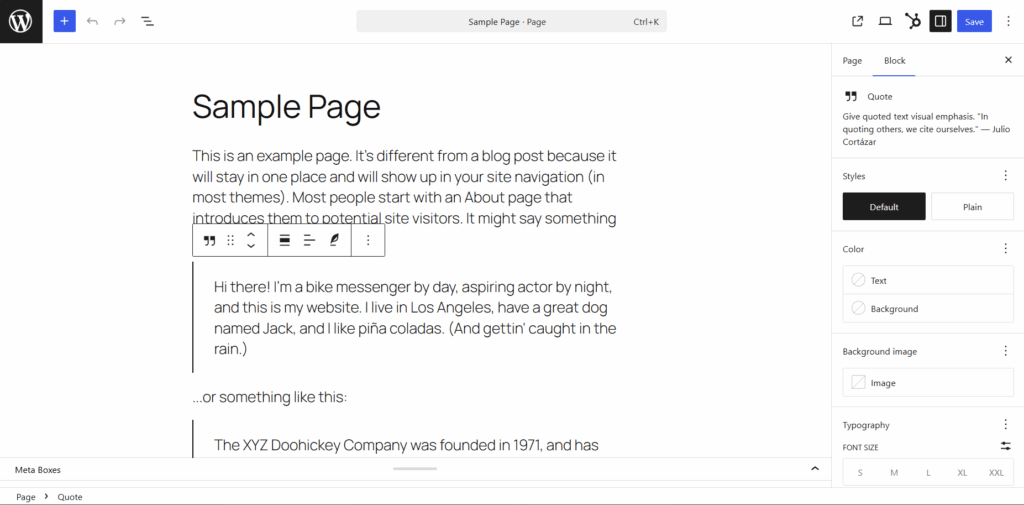
Task: Open the HubSpot sidebar icon
Action: [x=913, y=22]
